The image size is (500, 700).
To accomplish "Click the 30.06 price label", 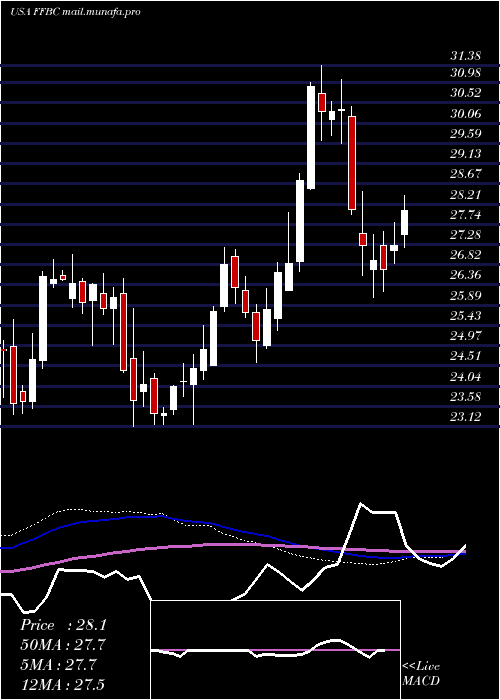I will click(465, 114).
